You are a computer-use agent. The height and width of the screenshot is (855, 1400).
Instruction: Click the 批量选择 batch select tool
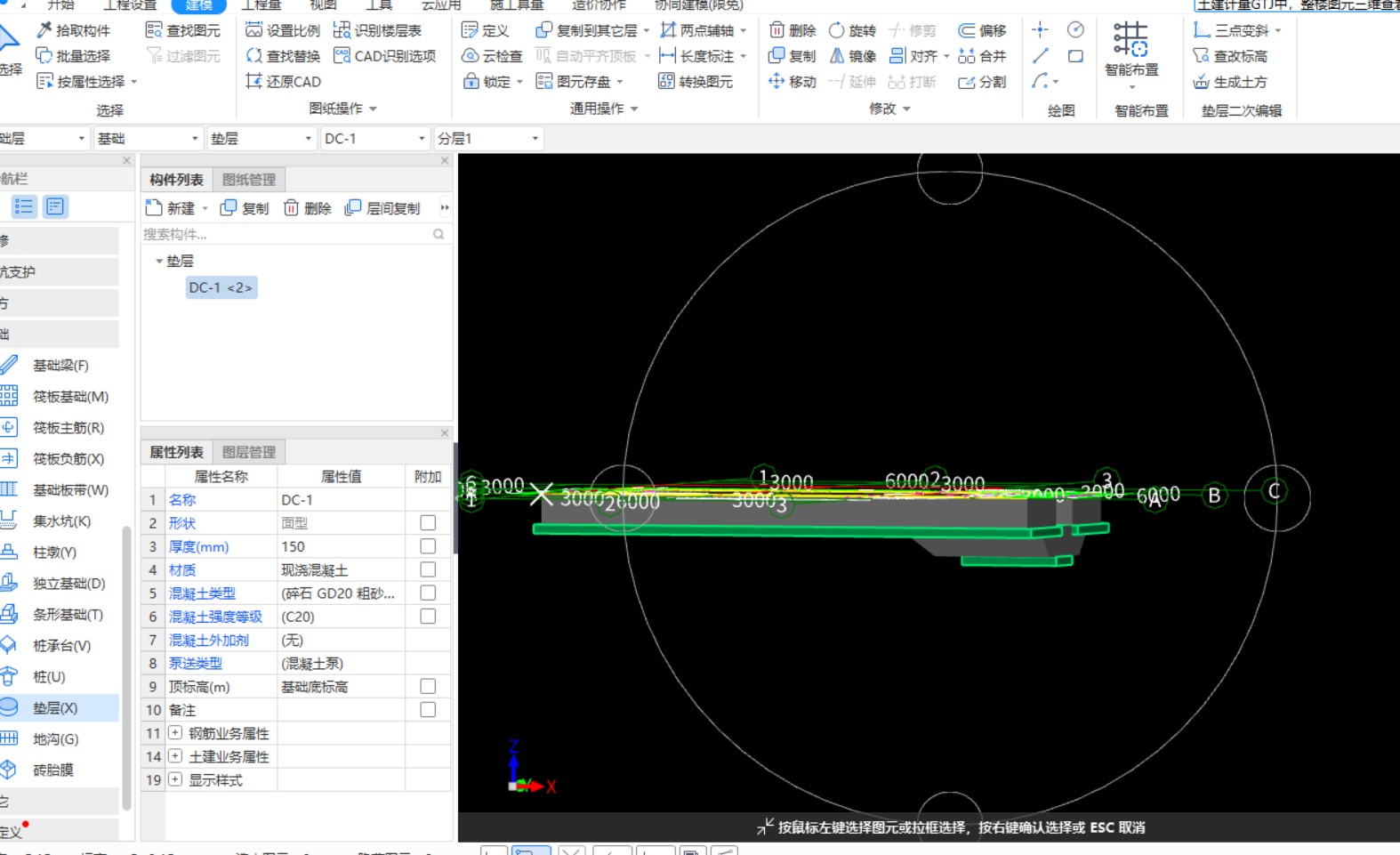point(73,56)
